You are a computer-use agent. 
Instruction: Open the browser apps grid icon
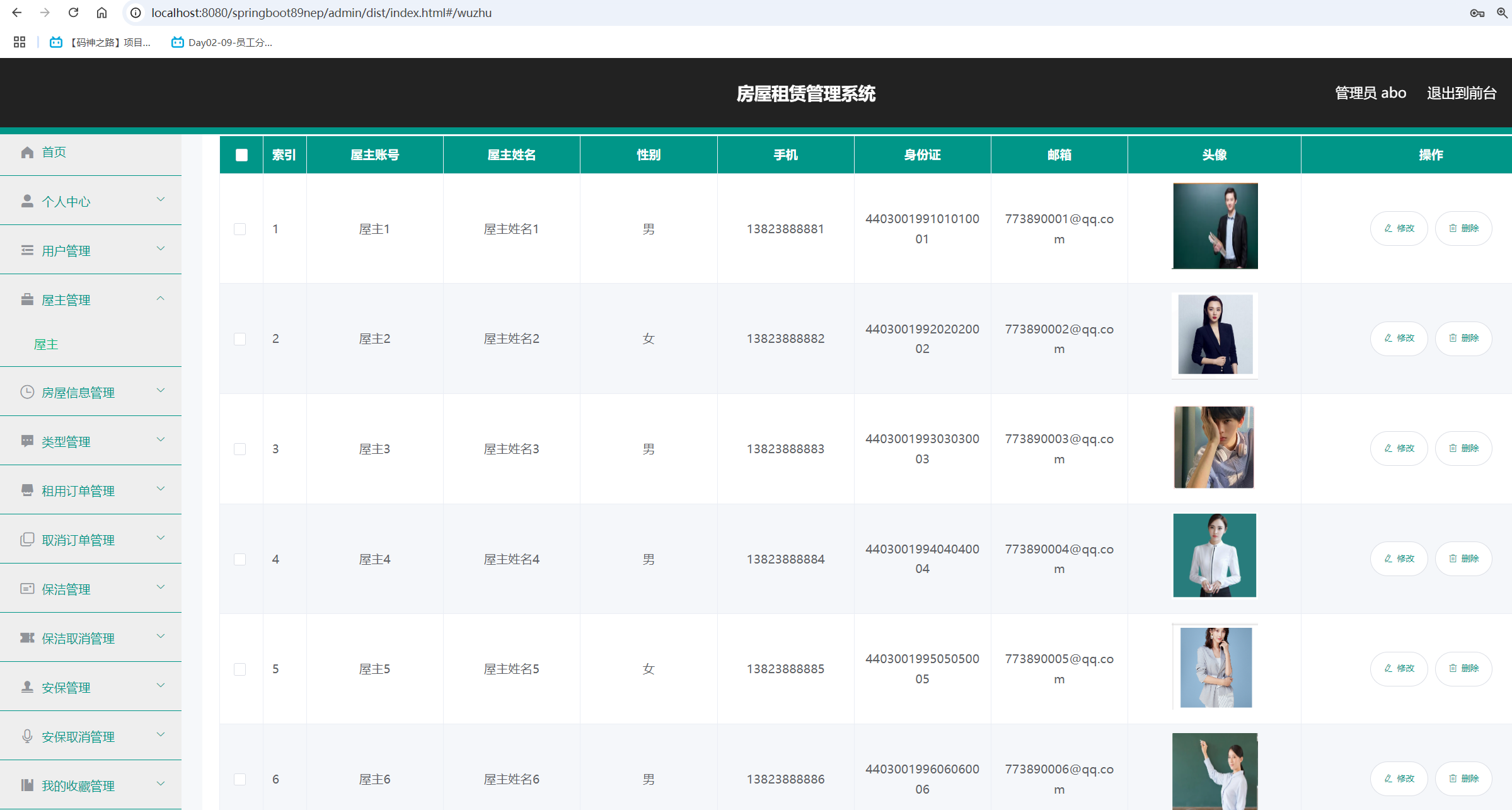tap(20, 42)
